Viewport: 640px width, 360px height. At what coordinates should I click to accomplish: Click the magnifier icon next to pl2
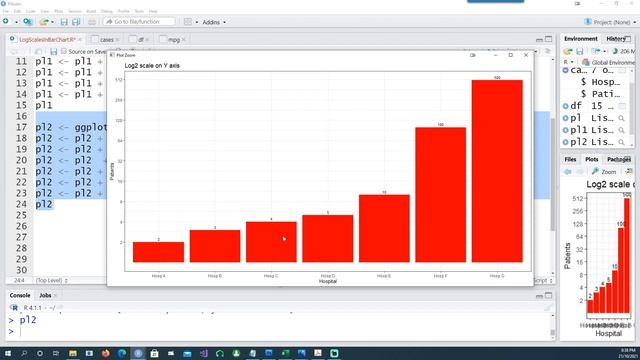(x=621, y=142)
